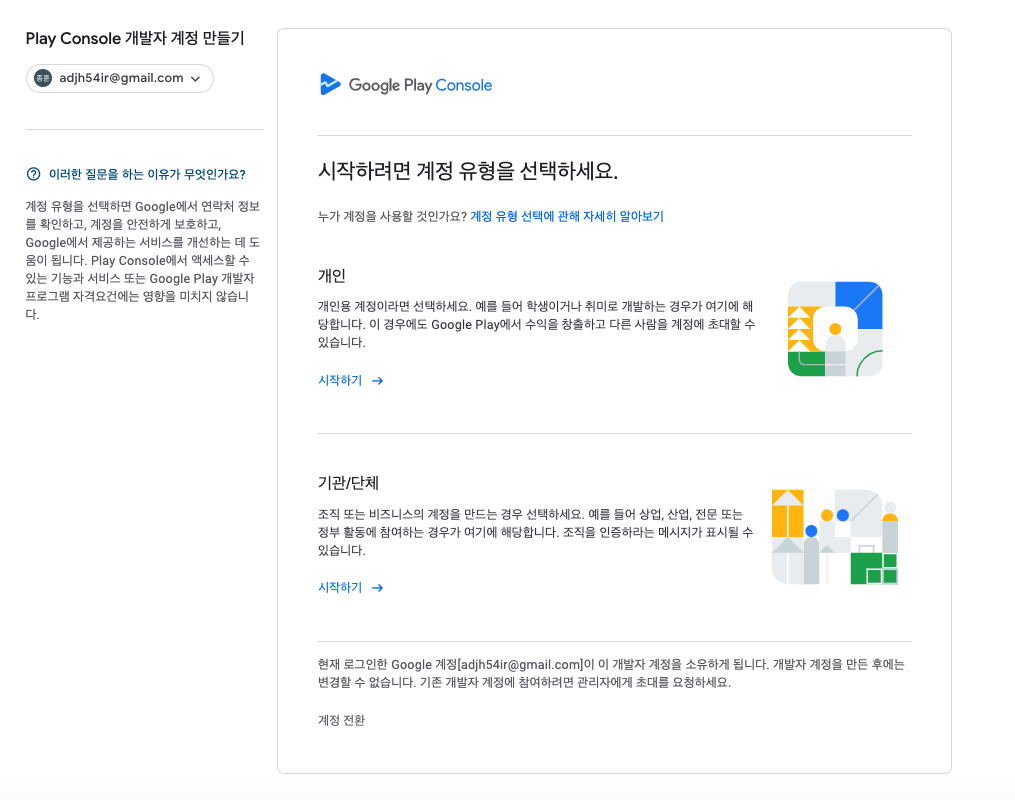This screenshot has width=1015, height=800.
Task: Click the 기관/단체 section heading
Action: coord(348,483)
